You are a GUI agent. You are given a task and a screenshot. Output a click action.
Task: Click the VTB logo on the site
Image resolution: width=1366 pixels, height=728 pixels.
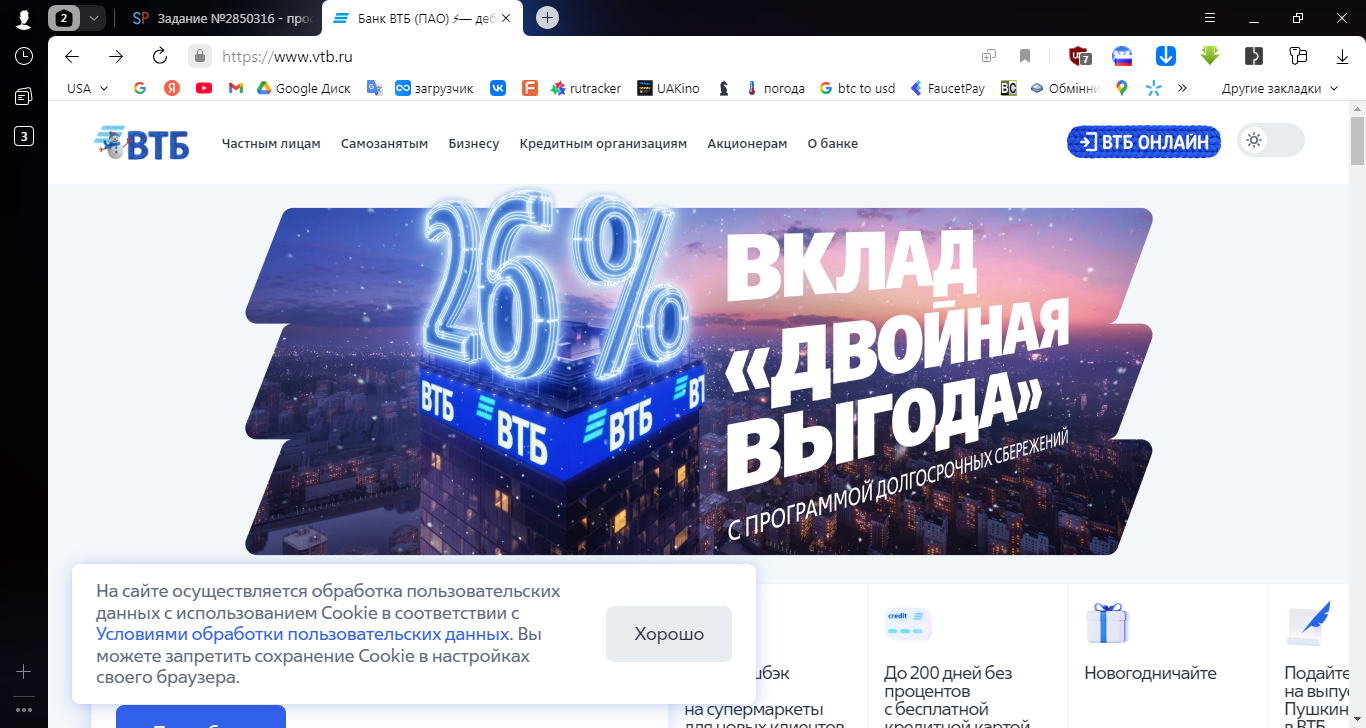tap(142, 143)
